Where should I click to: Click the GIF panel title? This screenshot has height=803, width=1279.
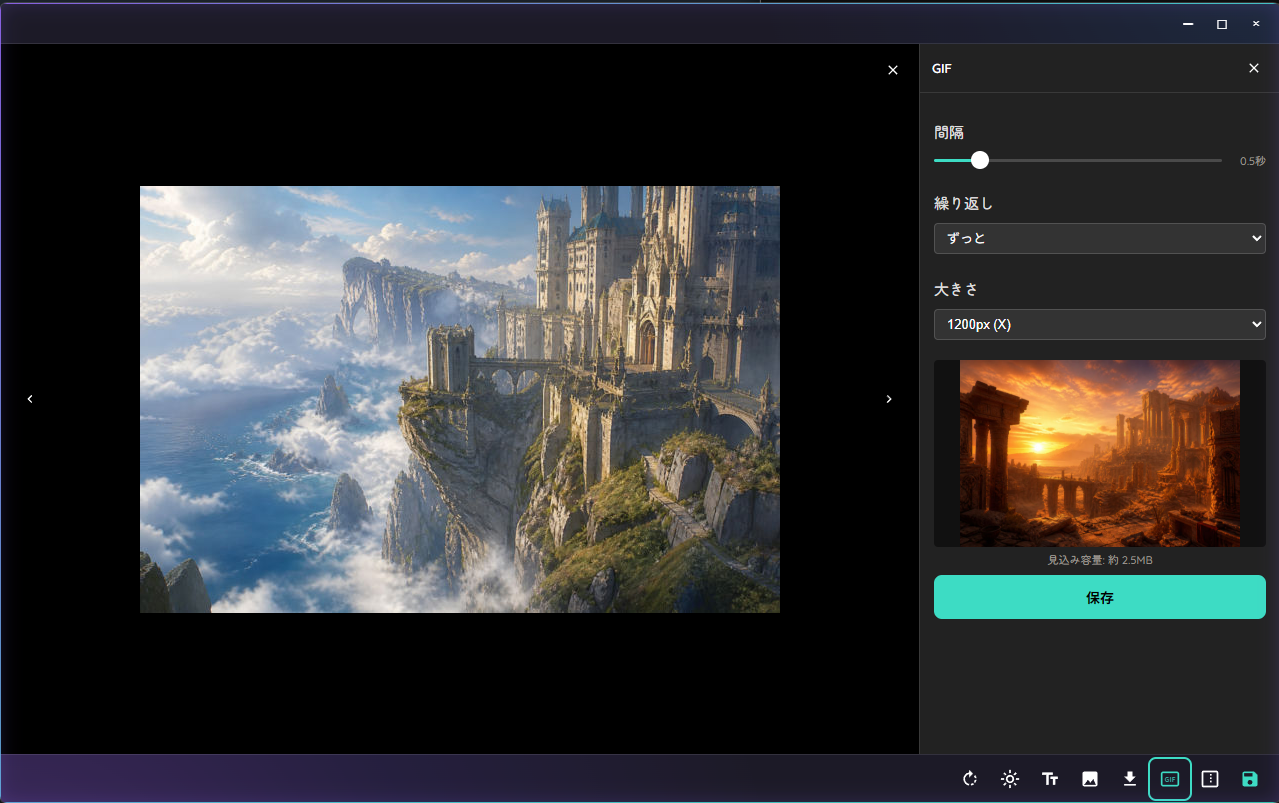(942, 69)
